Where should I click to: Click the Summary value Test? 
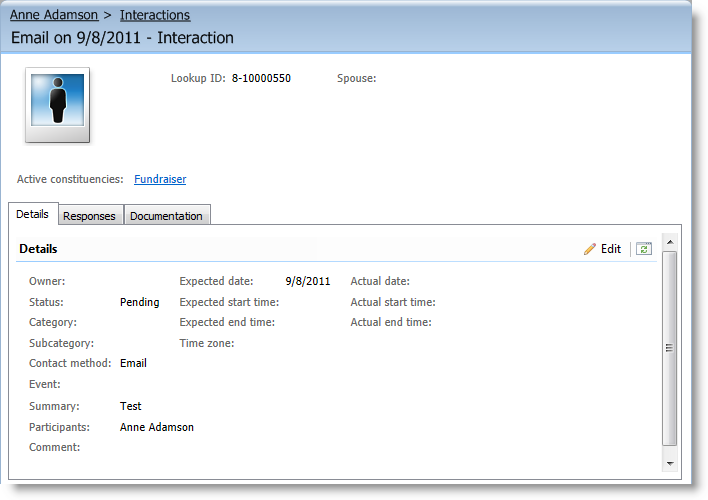tap(130, 406)
